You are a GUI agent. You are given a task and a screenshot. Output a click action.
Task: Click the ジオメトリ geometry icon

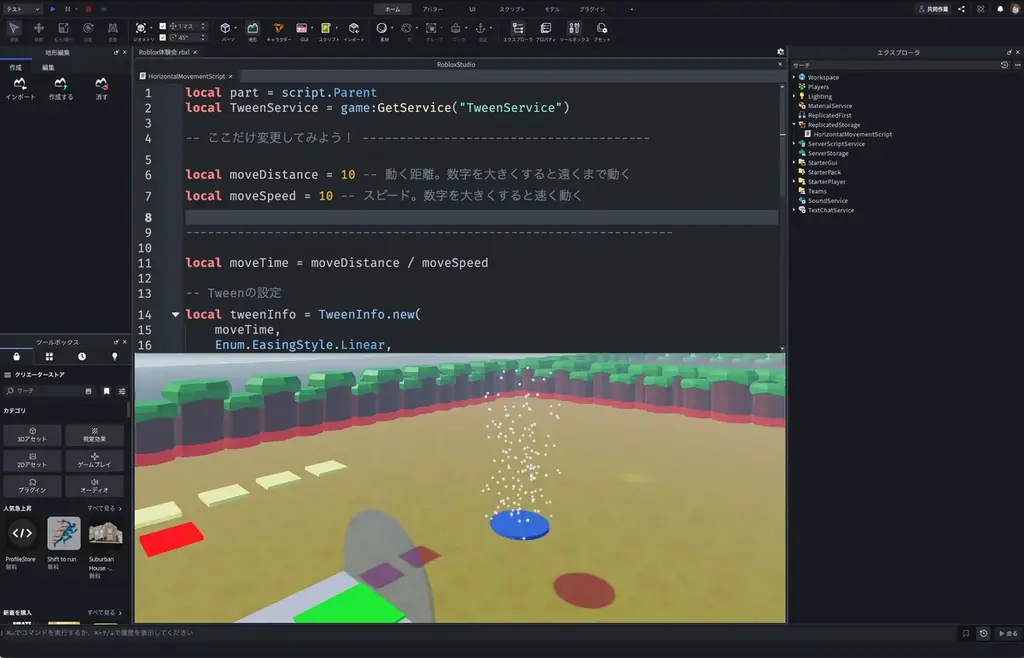(141, 29)
